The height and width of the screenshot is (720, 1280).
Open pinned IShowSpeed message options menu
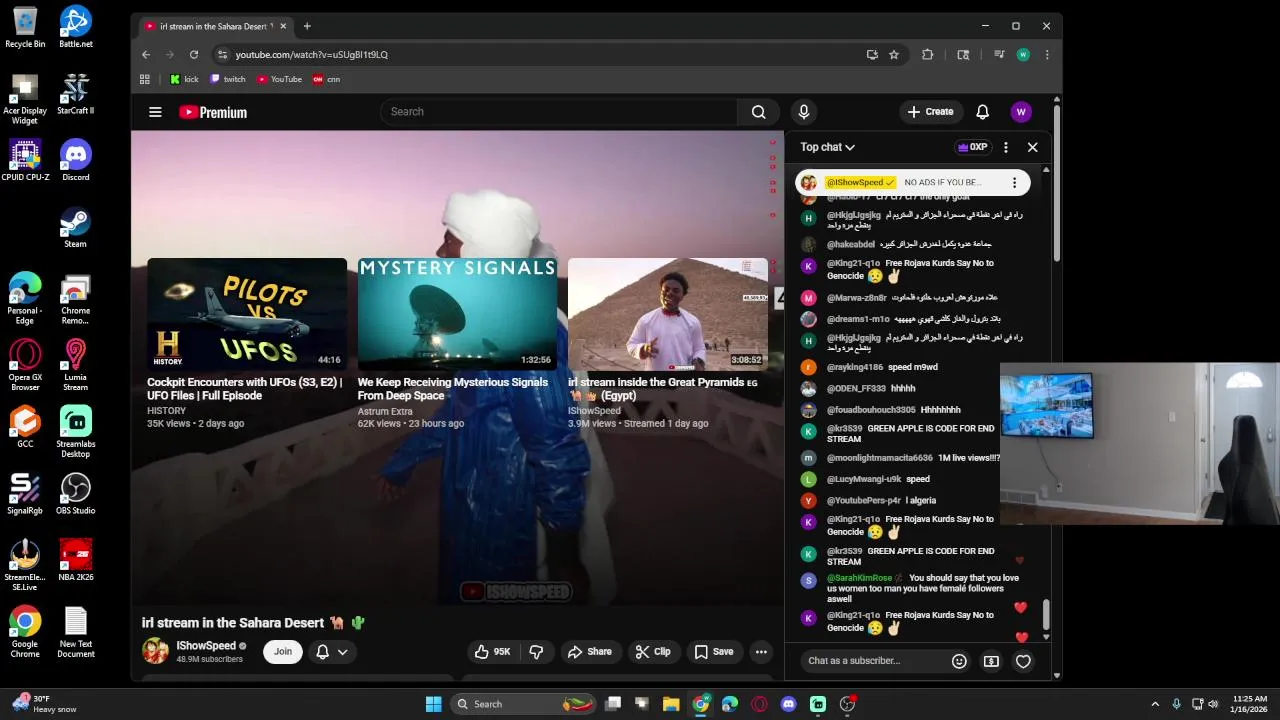[x=1014, y=183]
